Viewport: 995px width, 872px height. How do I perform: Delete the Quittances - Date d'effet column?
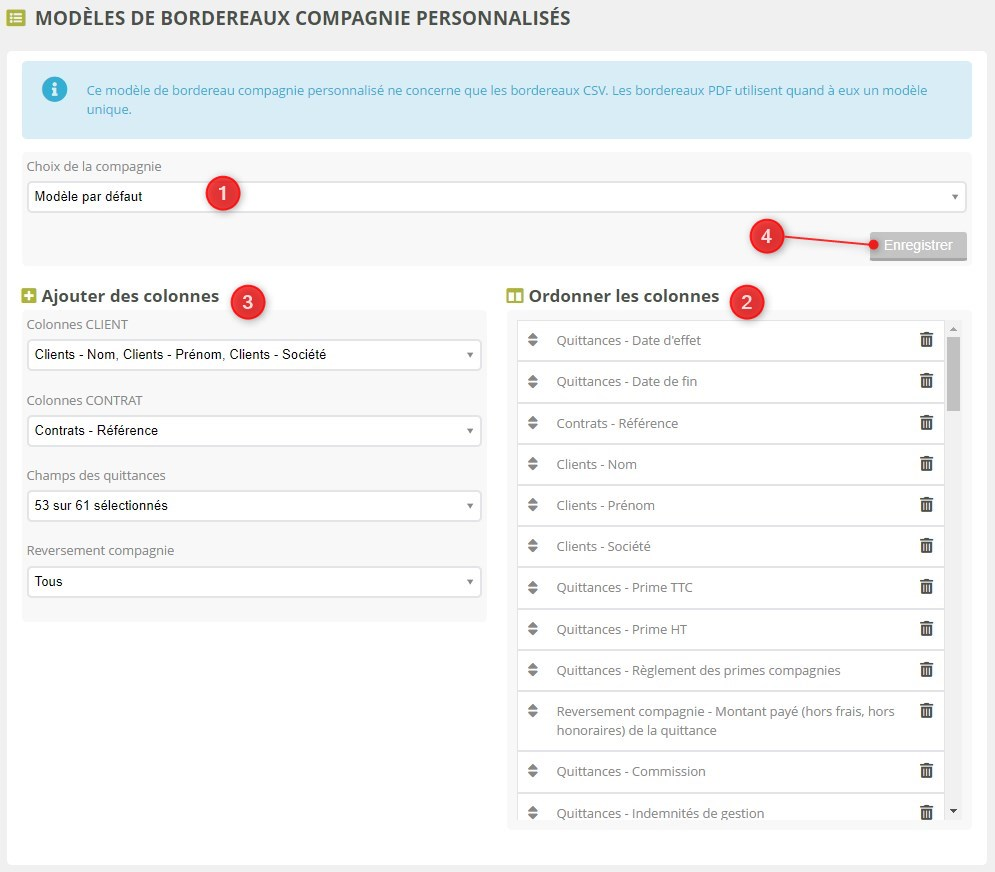pos(926,340)
